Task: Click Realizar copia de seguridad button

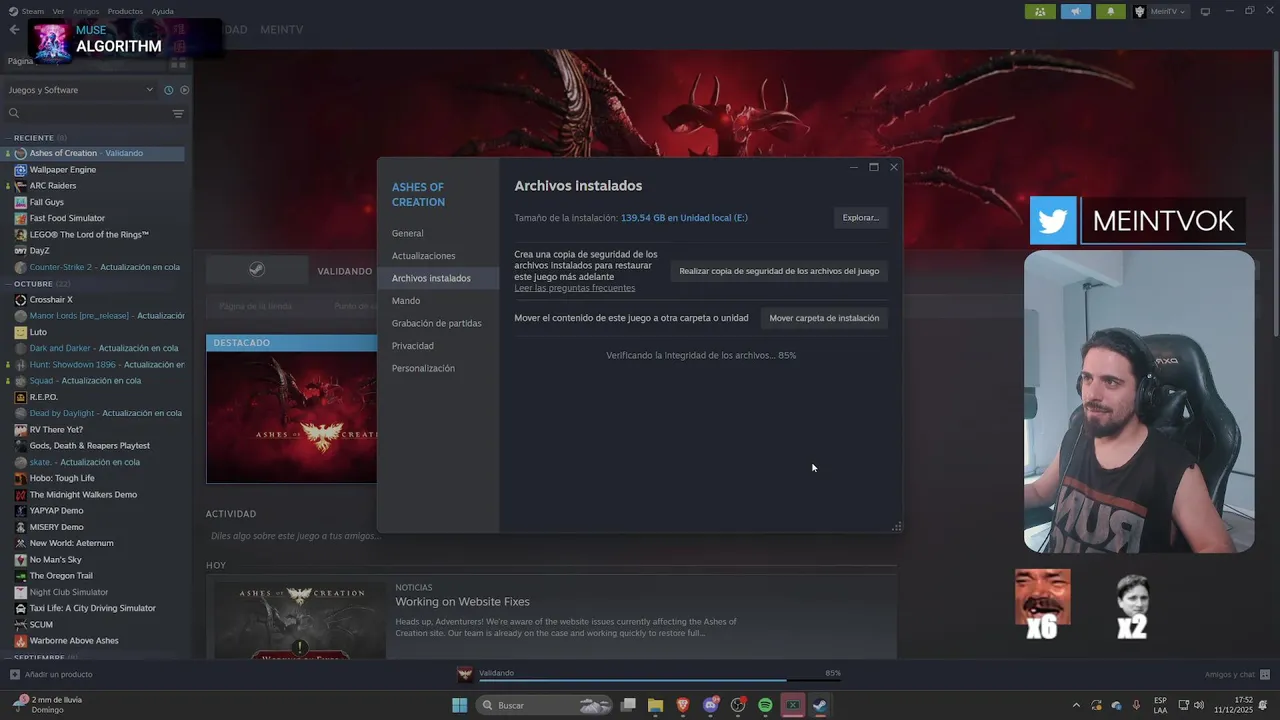Action: click(779, 271)
